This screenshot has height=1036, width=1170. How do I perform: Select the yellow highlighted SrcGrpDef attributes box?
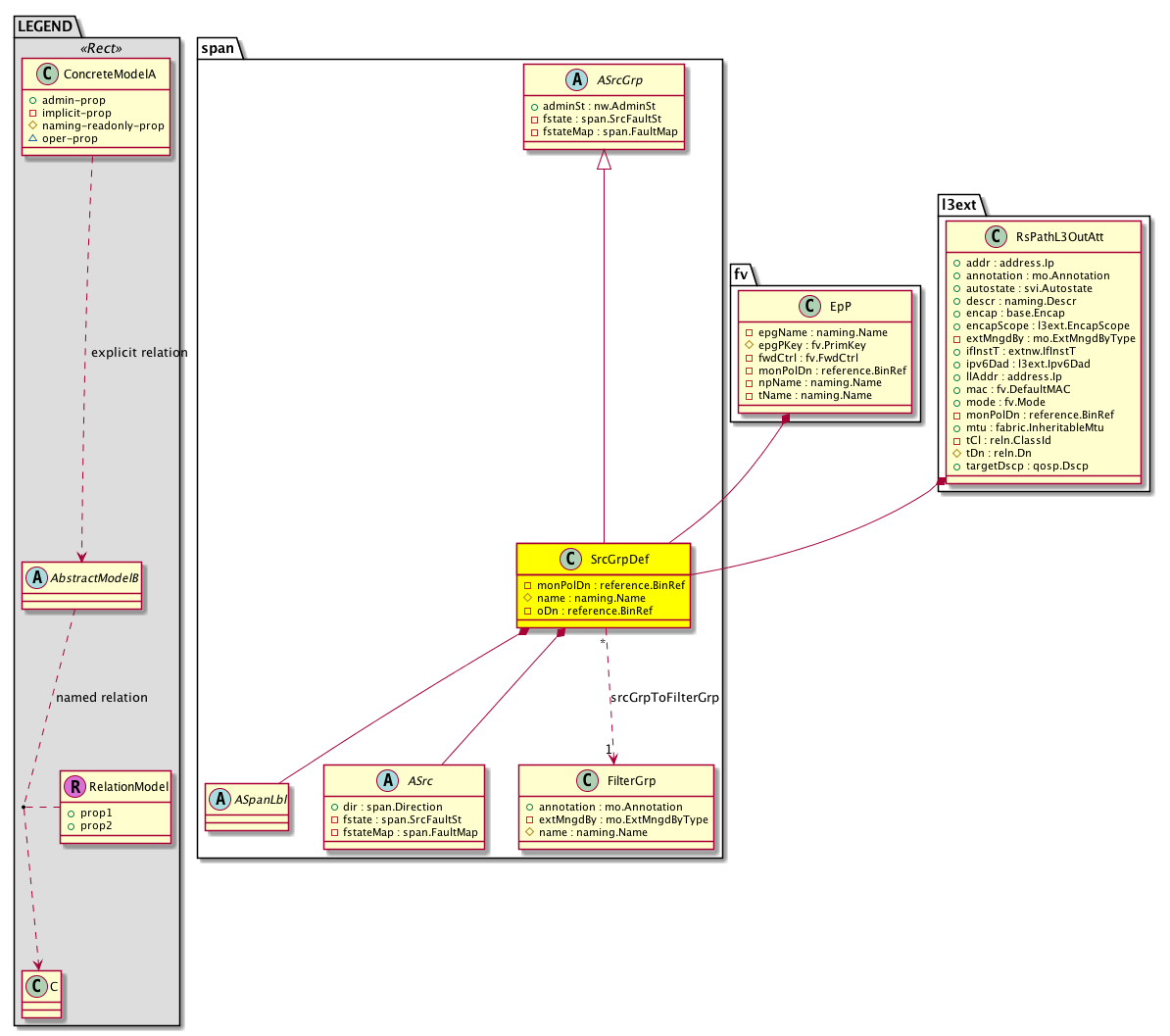[603, 598]
